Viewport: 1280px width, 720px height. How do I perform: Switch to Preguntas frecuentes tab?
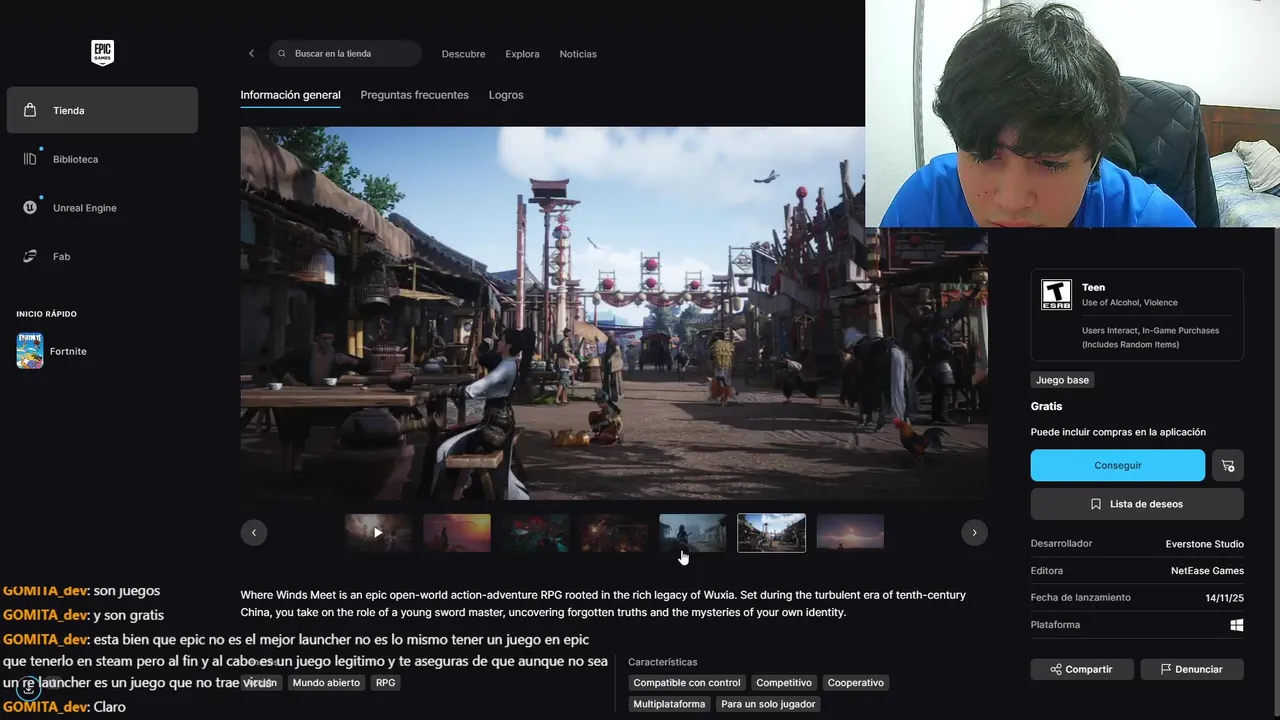pyautogui.click(x=414, y=95)
